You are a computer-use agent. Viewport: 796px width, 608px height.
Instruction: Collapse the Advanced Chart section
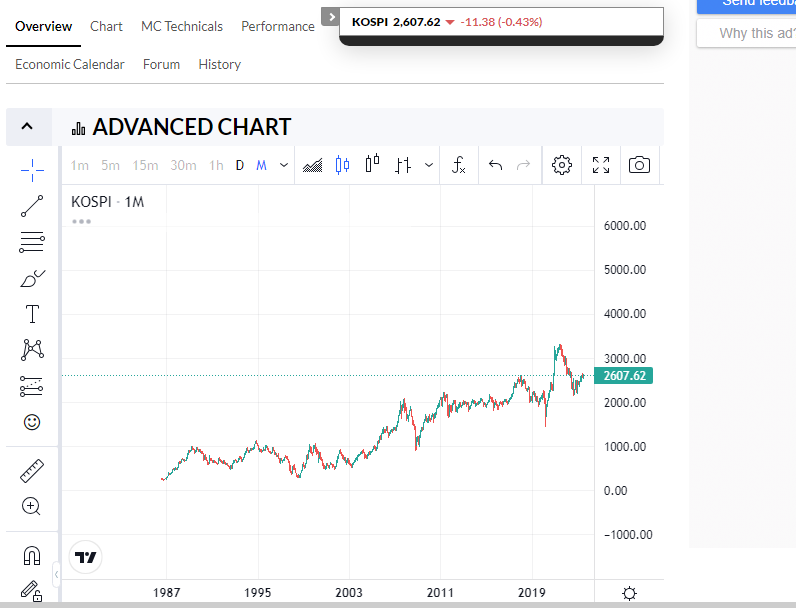[27, 126]
